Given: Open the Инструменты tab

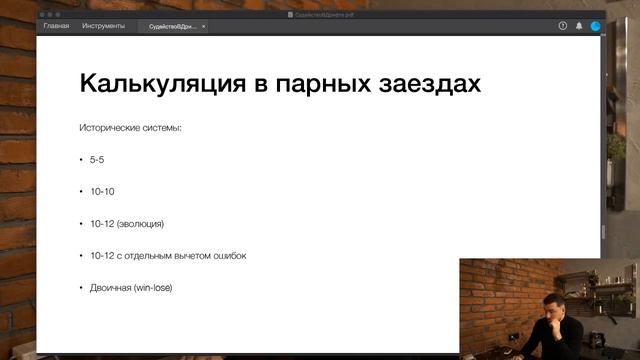Looking at the screenshot, I should pos(103,26).
